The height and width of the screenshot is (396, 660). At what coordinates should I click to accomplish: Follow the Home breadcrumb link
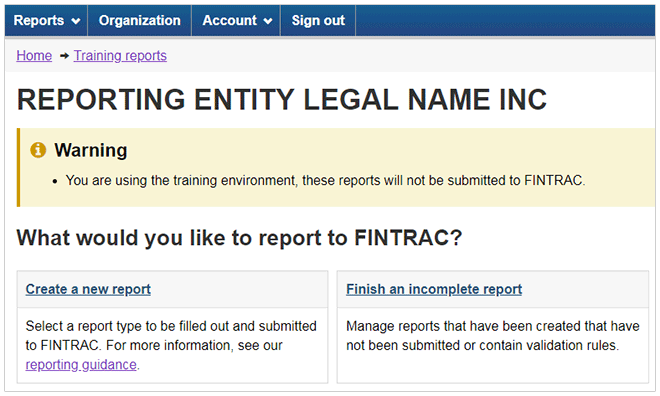point(34,56)
